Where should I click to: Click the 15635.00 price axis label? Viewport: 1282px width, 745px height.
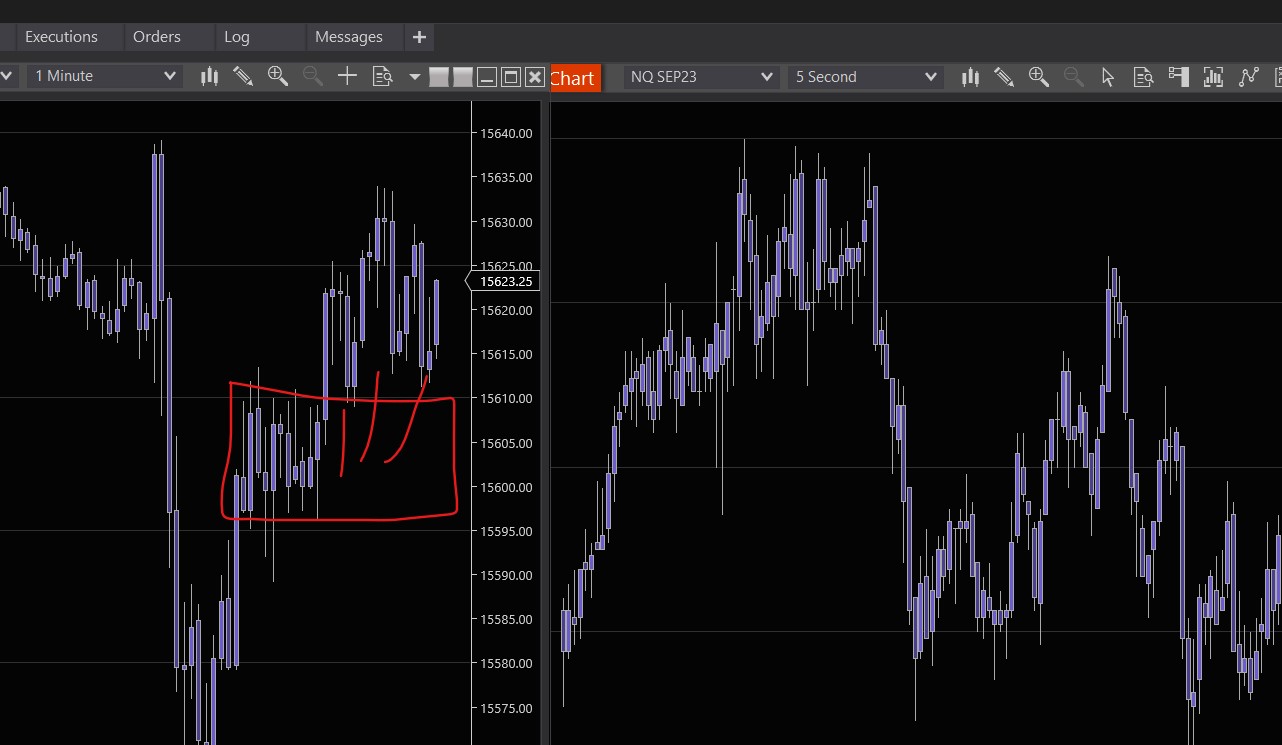coord(506,178)
